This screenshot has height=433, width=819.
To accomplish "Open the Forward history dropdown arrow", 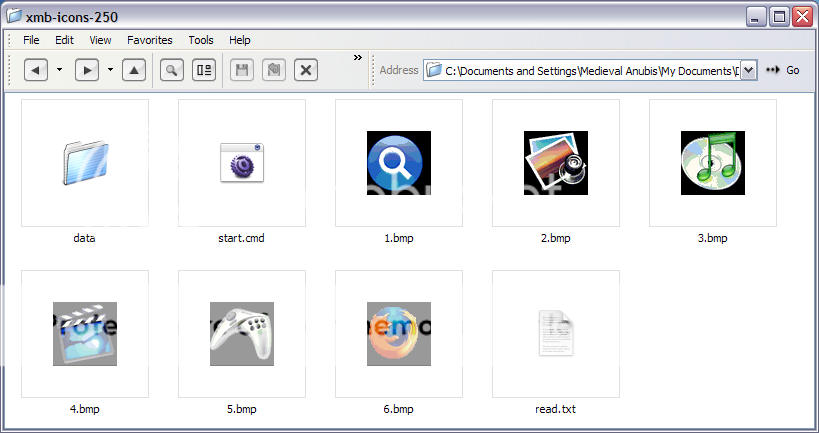I will [x=110, y=70].
